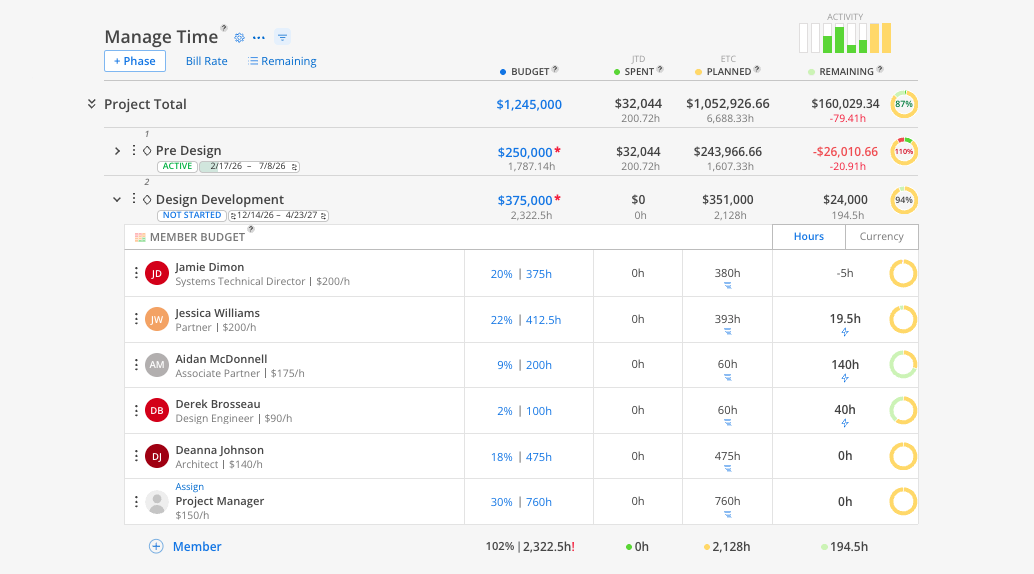The height and width of the screenshot is (574, 1034).
Task: Open the Bill Rate link
Action: [x=206, y=61]
